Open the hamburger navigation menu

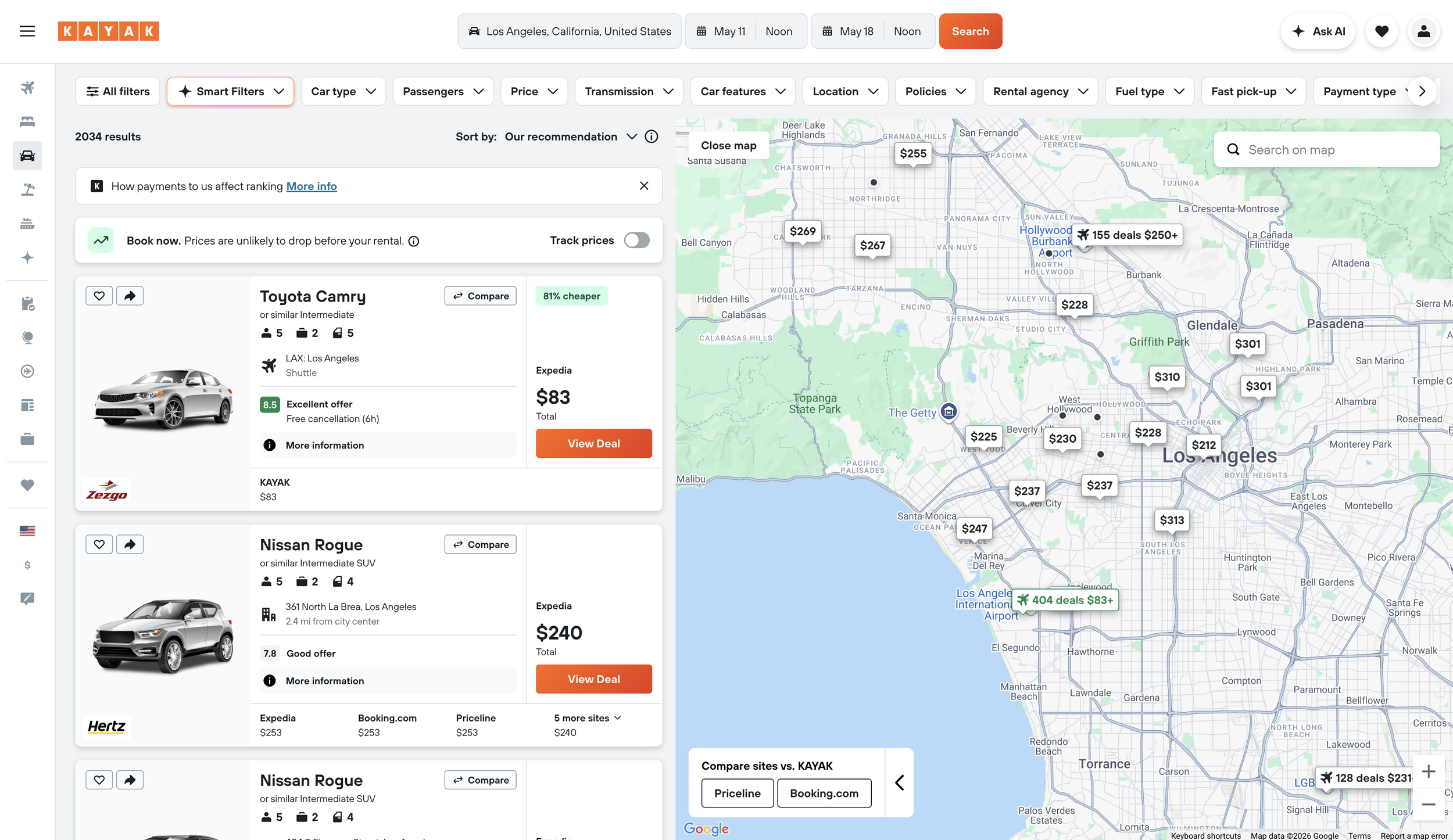[x=27, y=31]
